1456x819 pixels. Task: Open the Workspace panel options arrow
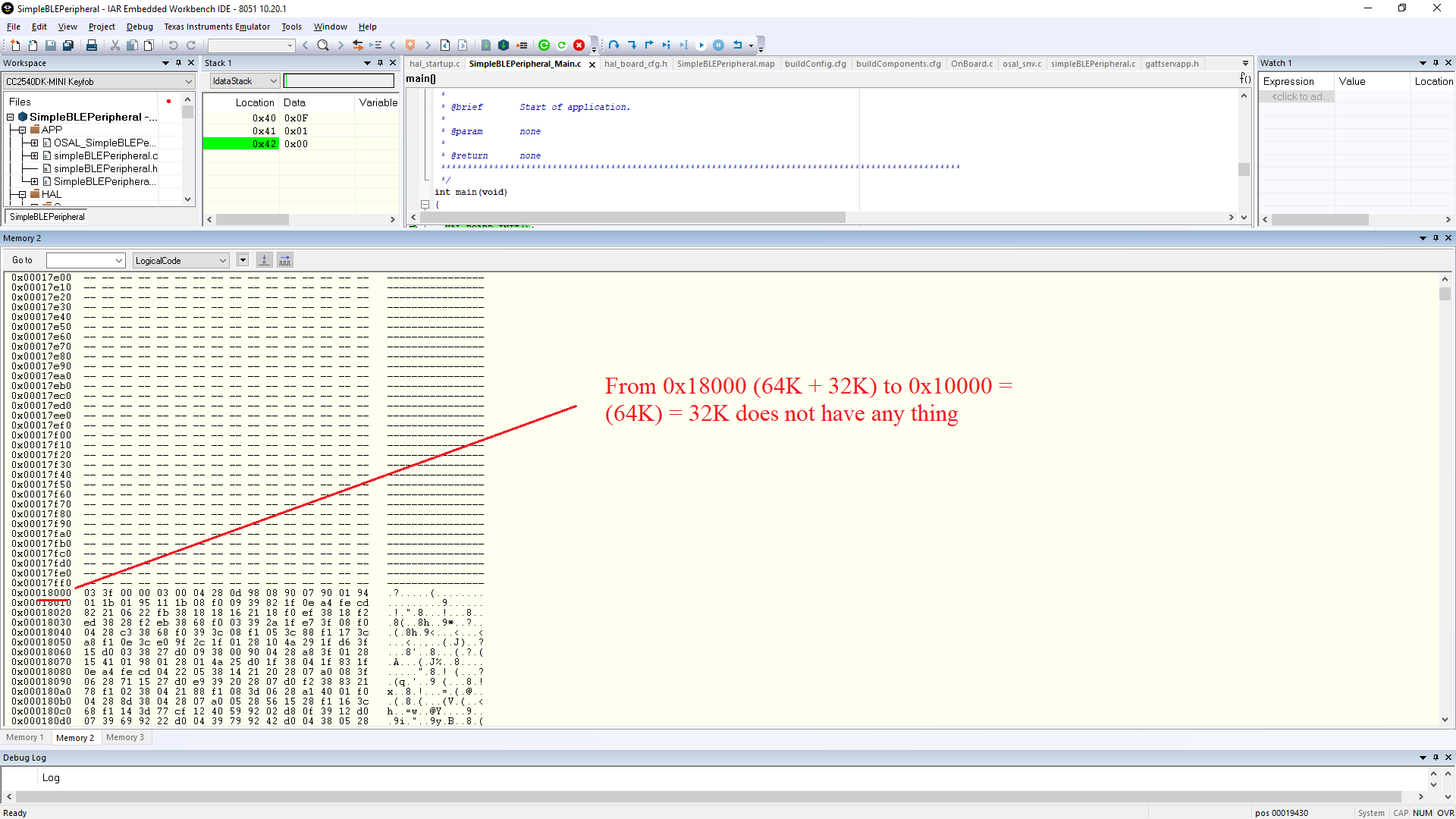[x=165, y=63]
